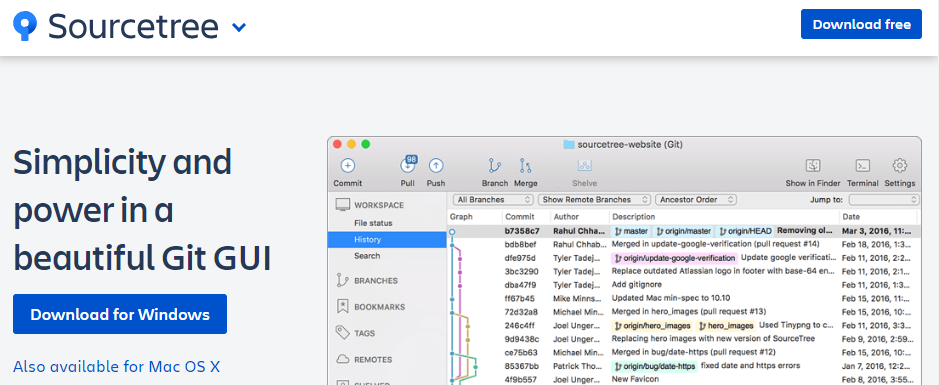This screenshot has height=385, width=939.
Task: Open Also available for Mac OS X link
Action: 116,366
